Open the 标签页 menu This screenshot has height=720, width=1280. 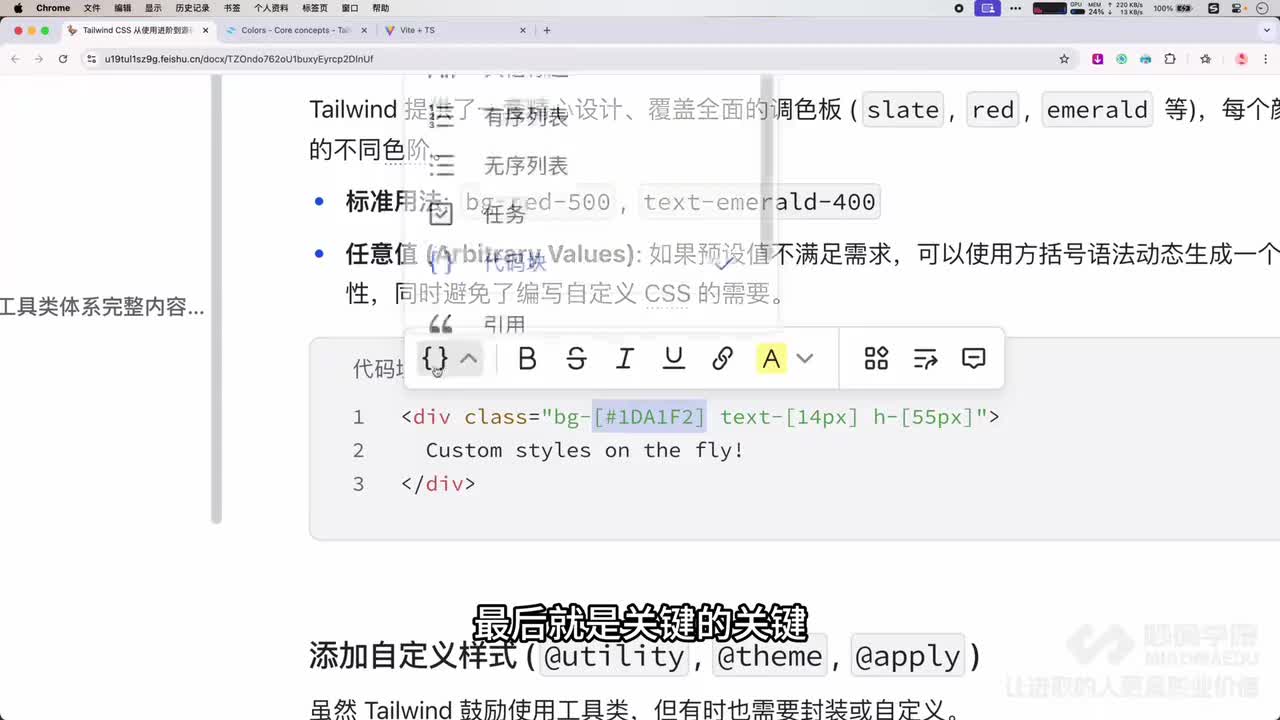click(315, 8)
